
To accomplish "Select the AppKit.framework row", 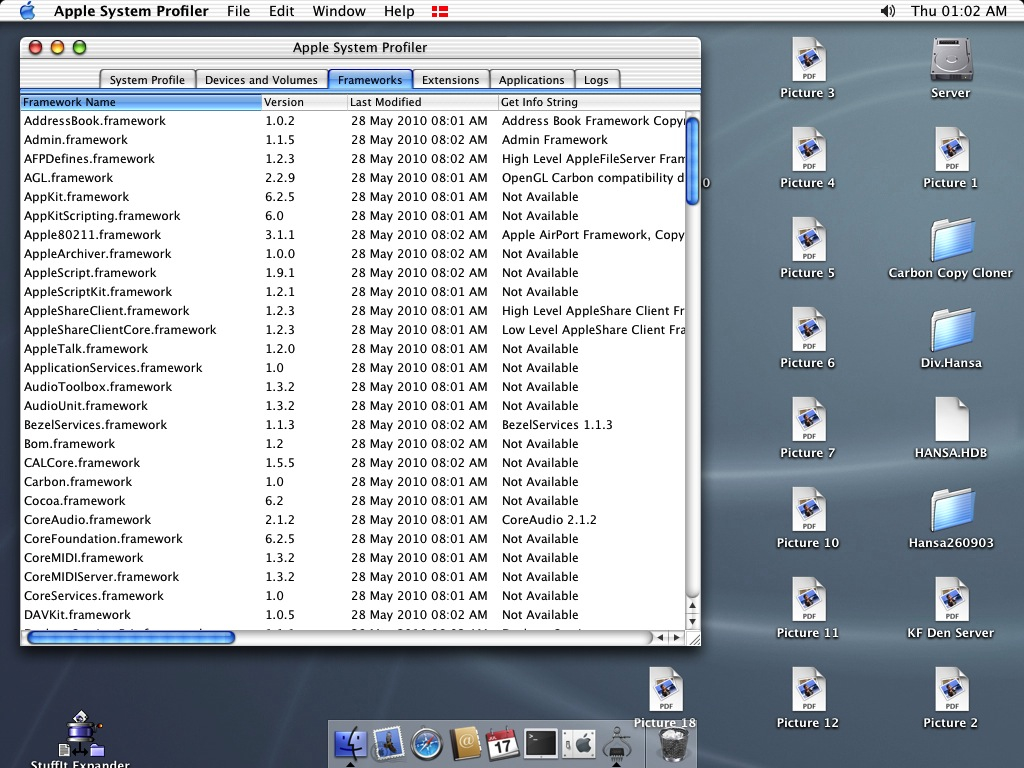I will [353, 197].
